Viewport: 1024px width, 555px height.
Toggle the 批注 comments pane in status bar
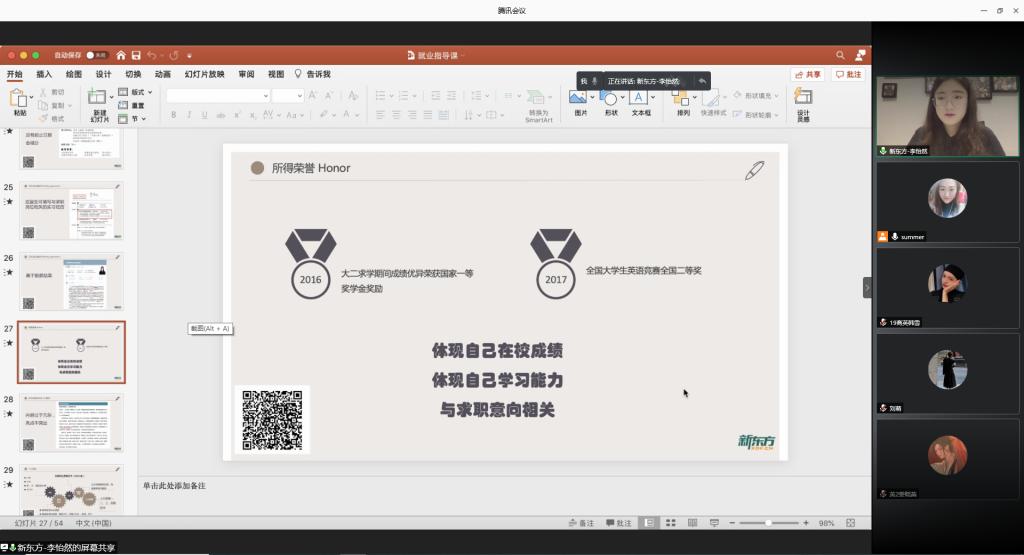click(x=619, y=523)
